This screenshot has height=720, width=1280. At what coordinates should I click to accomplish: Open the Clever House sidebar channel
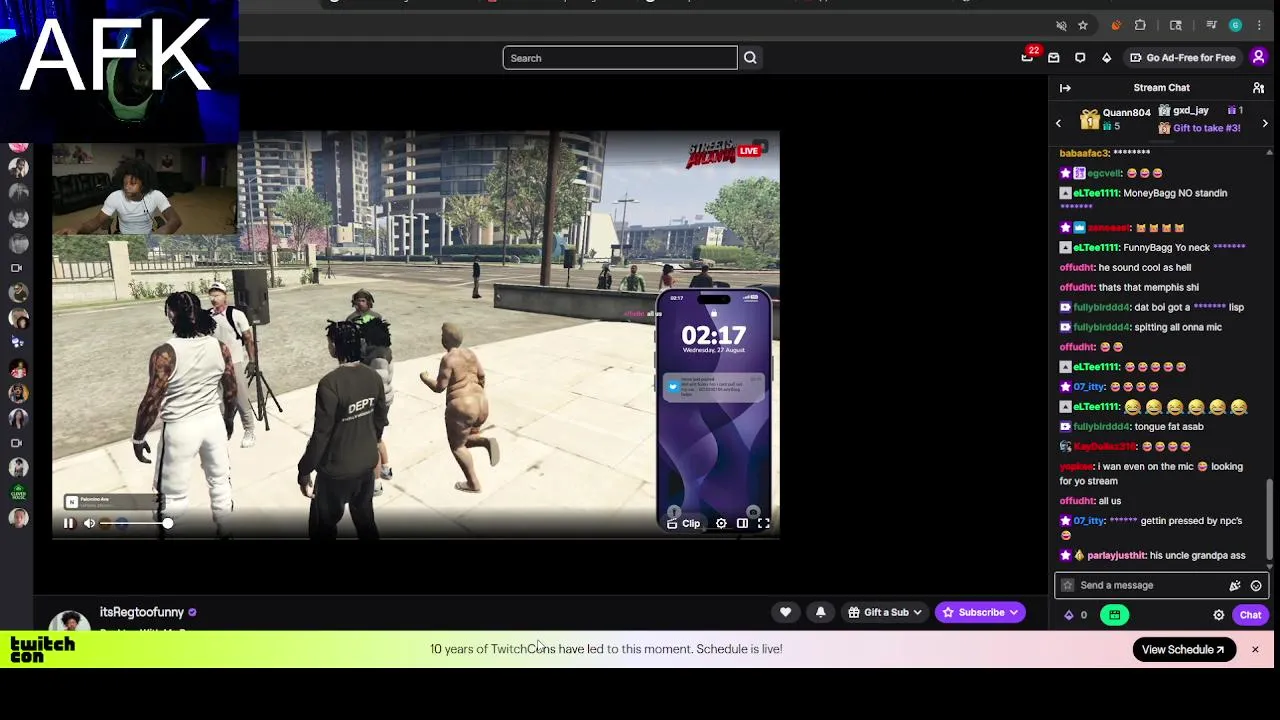(x=18, y=492)
